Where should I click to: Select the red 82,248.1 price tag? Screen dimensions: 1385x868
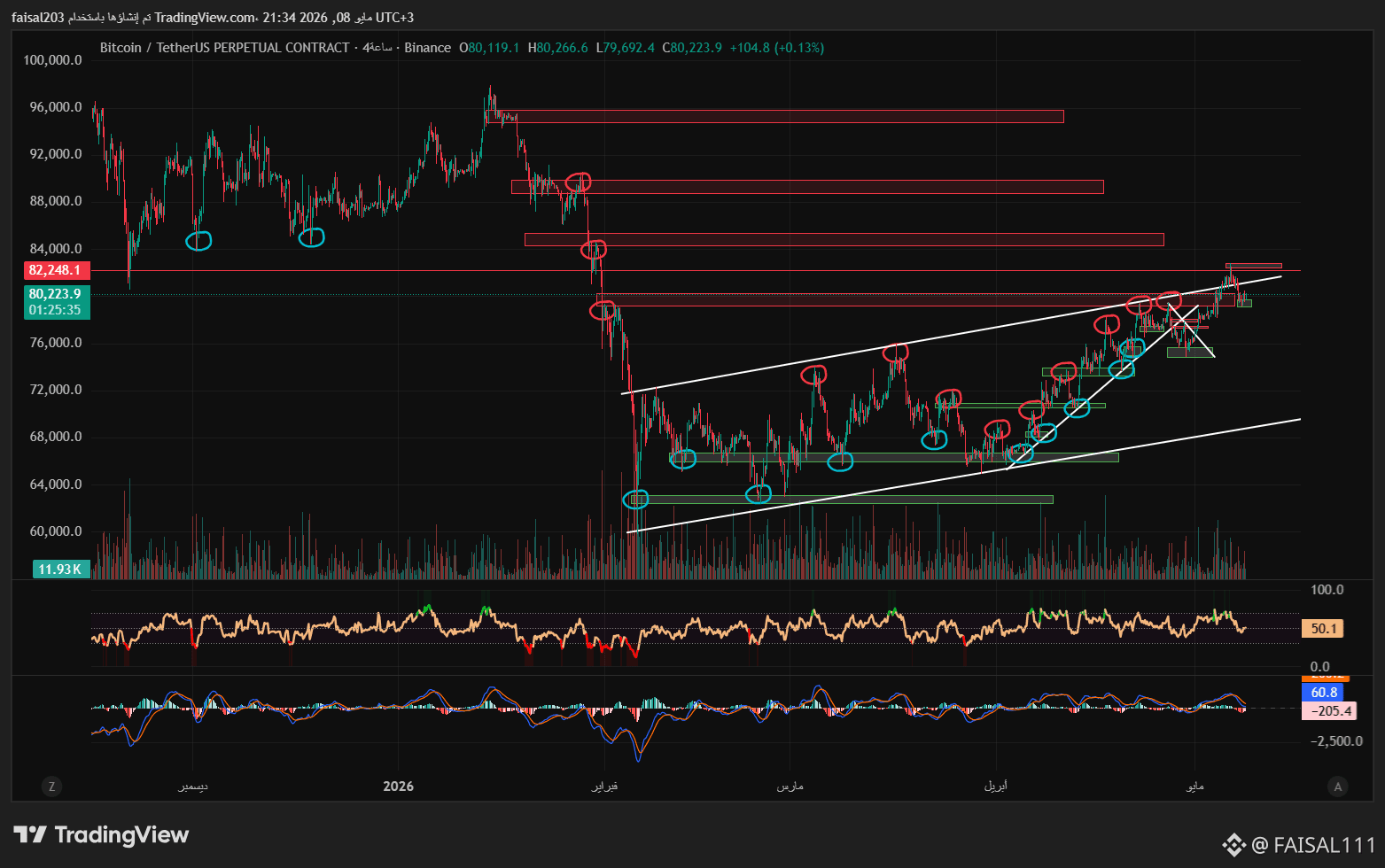coord(55,270)
